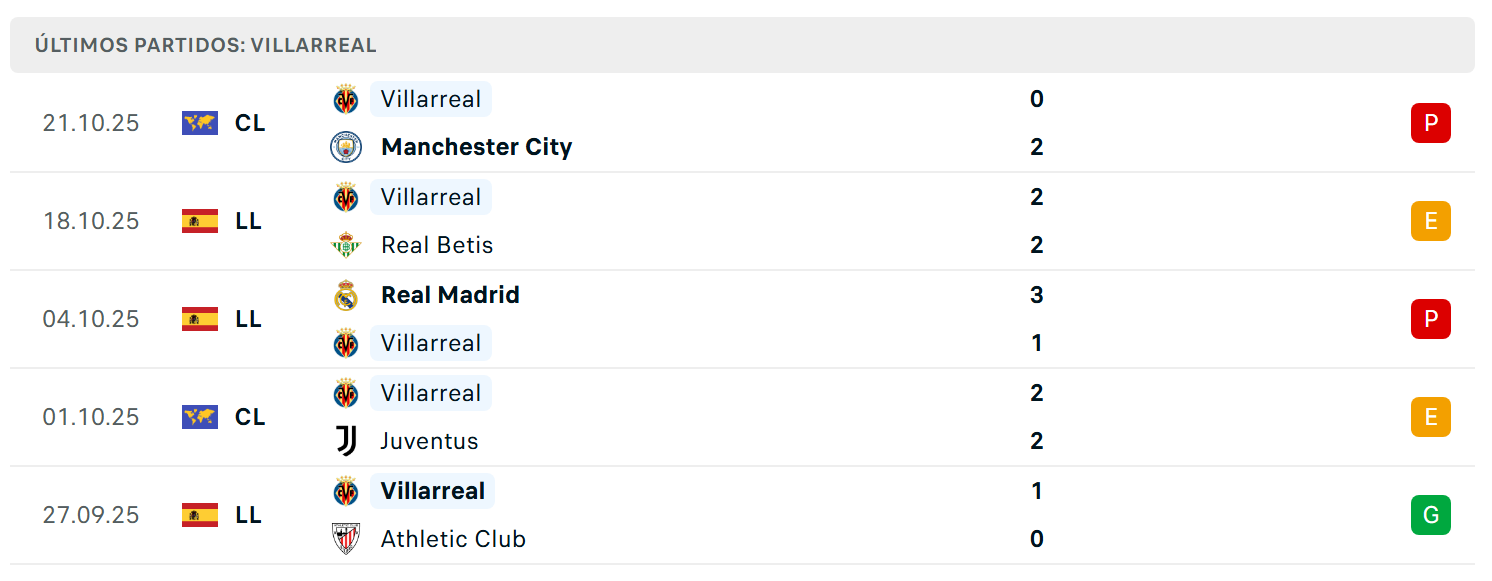The height and width of the screenshot is (581, 1492).
Task: Click the Spain flag icon for 18.10.25
Action: pyautogui.click(x=200, y=221)
